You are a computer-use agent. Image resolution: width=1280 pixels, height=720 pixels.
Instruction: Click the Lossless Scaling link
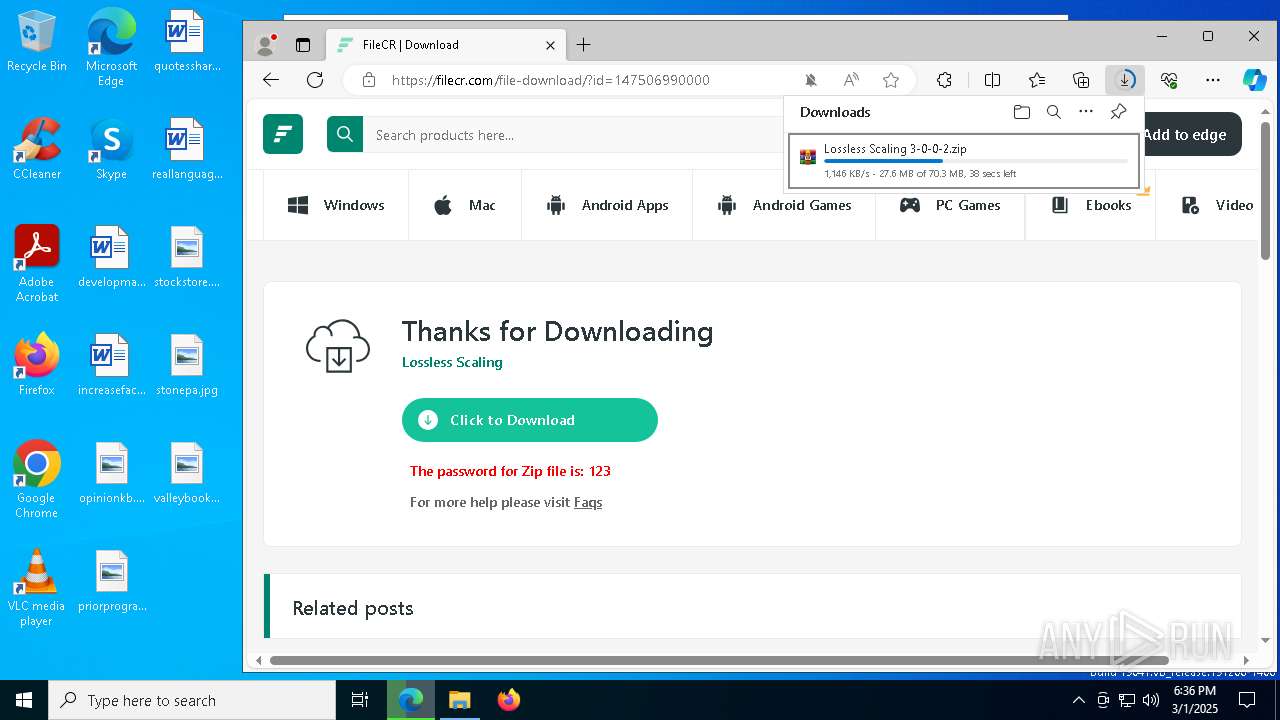coord(452,362)
